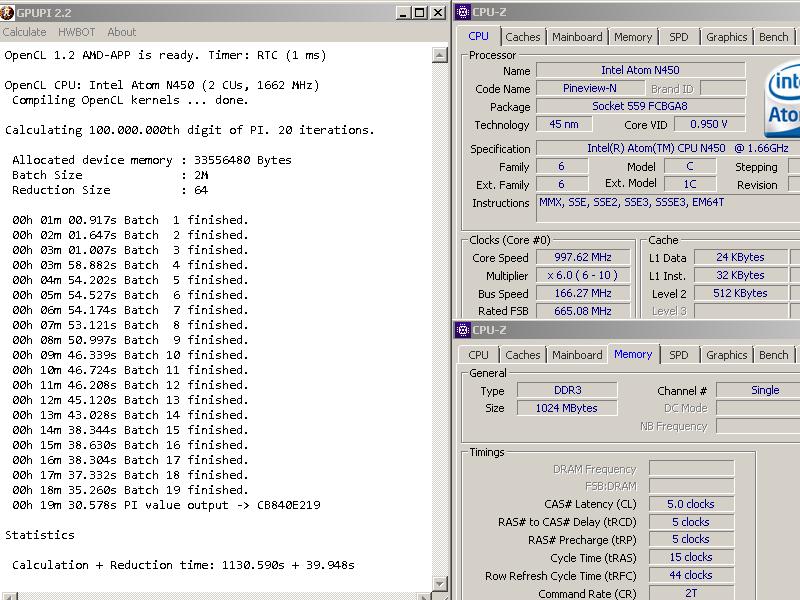Click the memory Type field 'DDR3'

click(x=567, y=390)
